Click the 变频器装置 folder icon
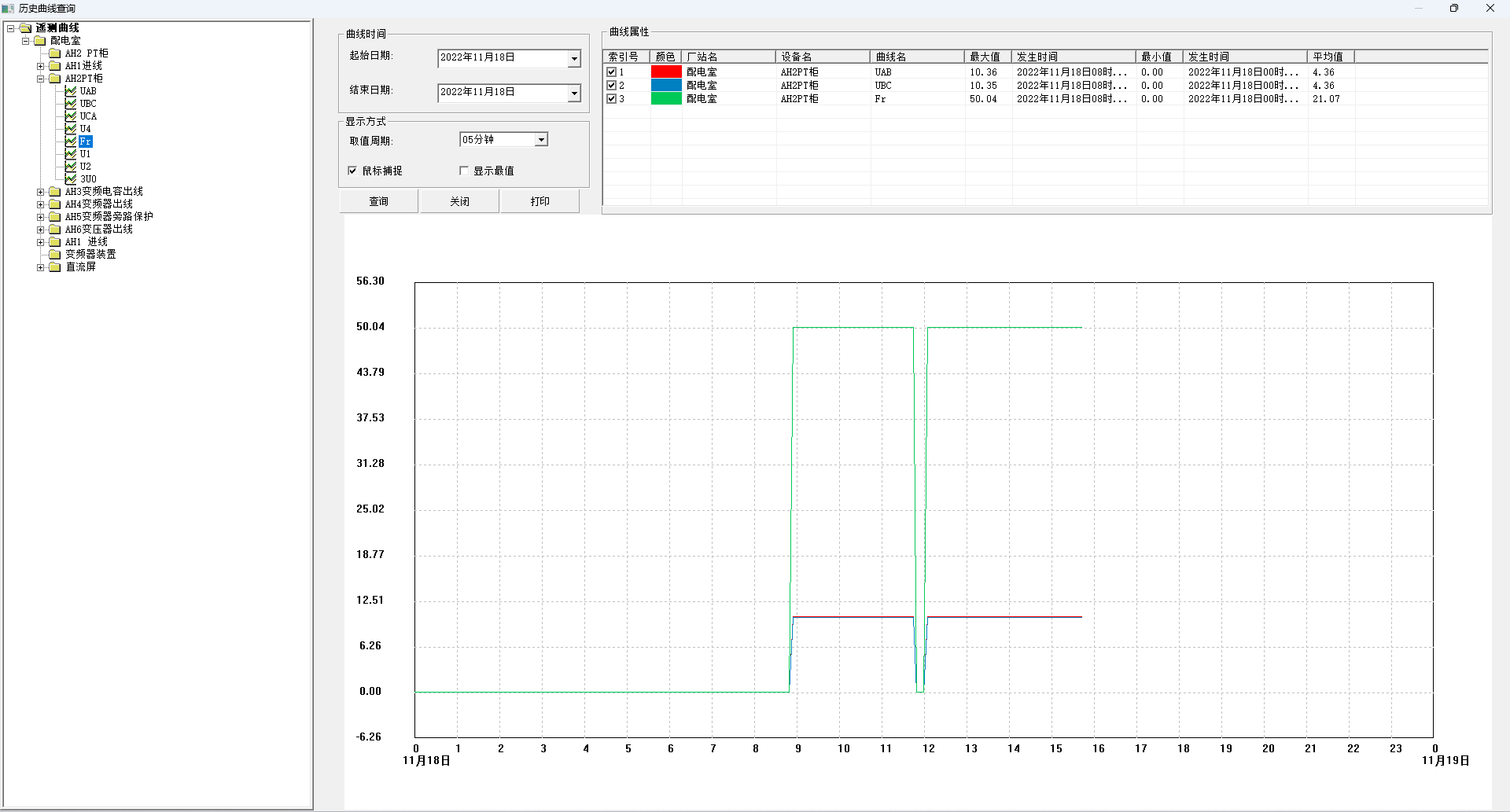 coord(55,255)
